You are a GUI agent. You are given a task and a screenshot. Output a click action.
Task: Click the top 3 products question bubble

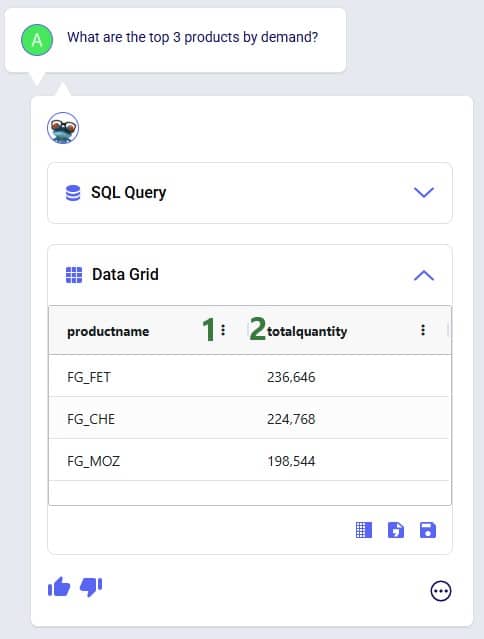click(175, 40)
